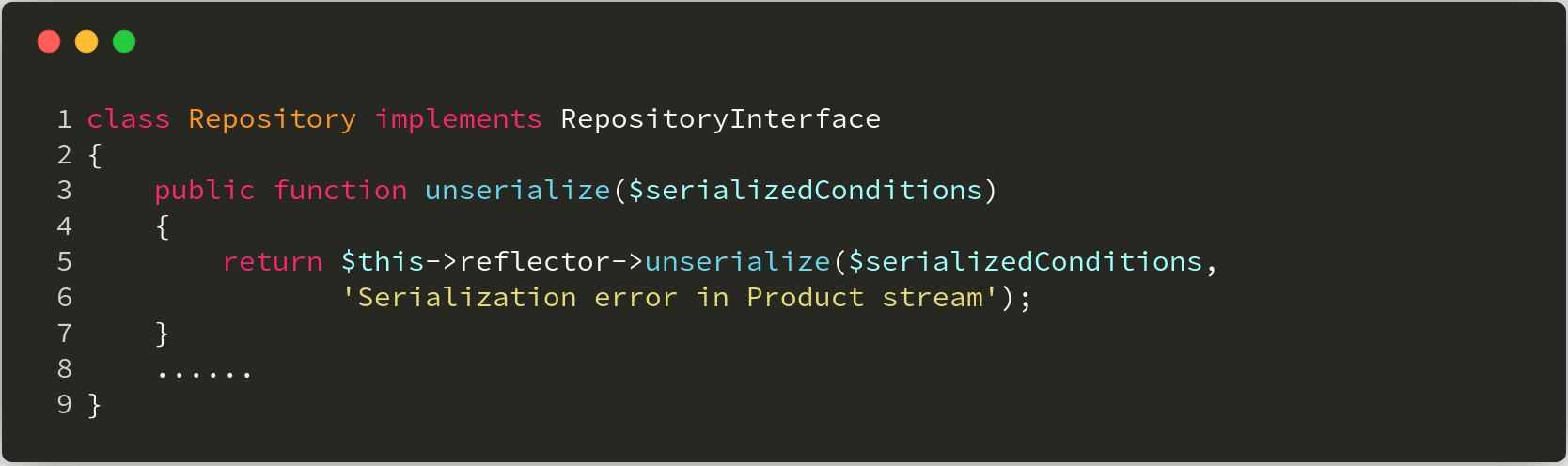The width and height of the screenshot is (1568, 466).
Task: Click the 'function' keyword
Action: tap(340, 191)
